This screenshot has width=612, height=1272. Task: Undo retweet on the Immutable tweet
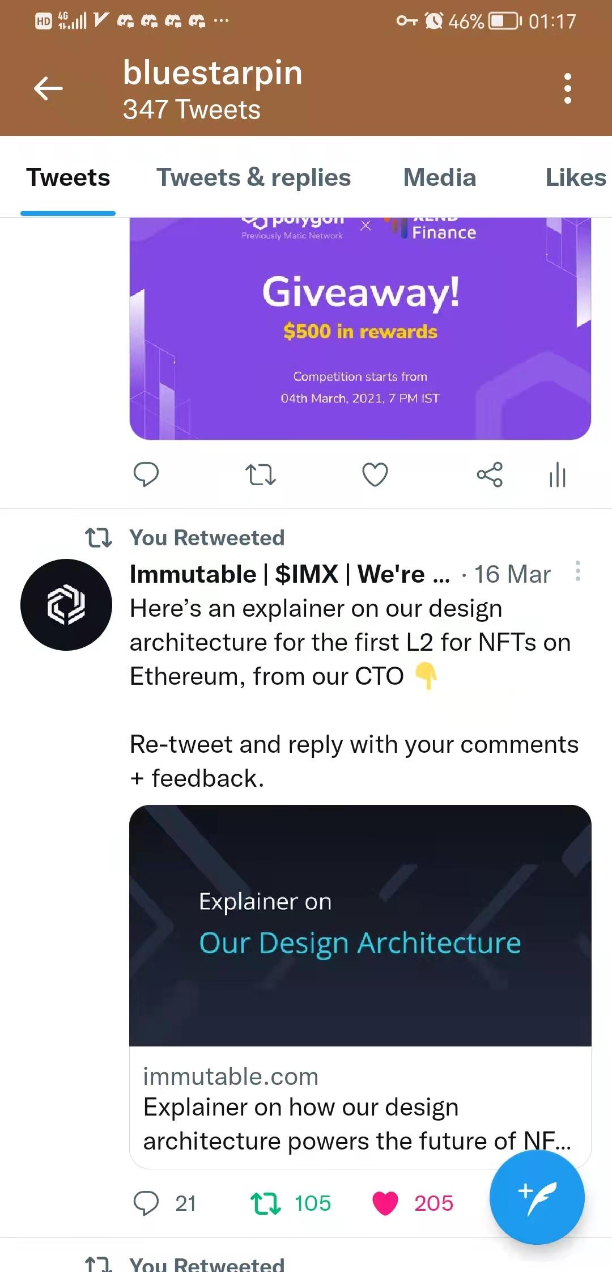point(266,1203)
